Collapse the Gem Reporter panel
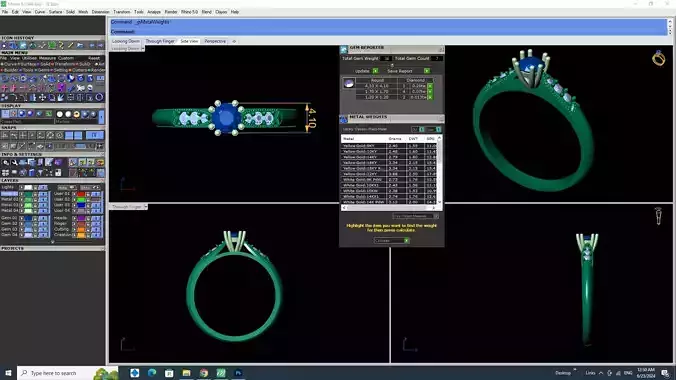Screen dimensions: 676x380 point(441,50)
